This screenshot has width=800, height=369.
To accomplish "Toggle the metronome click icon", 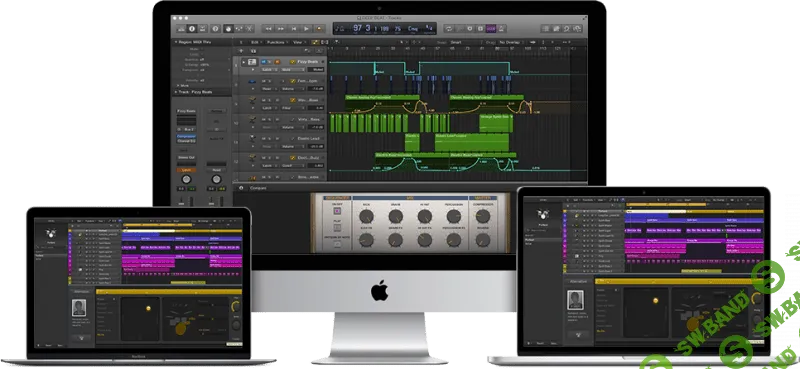I will point(501,29).
